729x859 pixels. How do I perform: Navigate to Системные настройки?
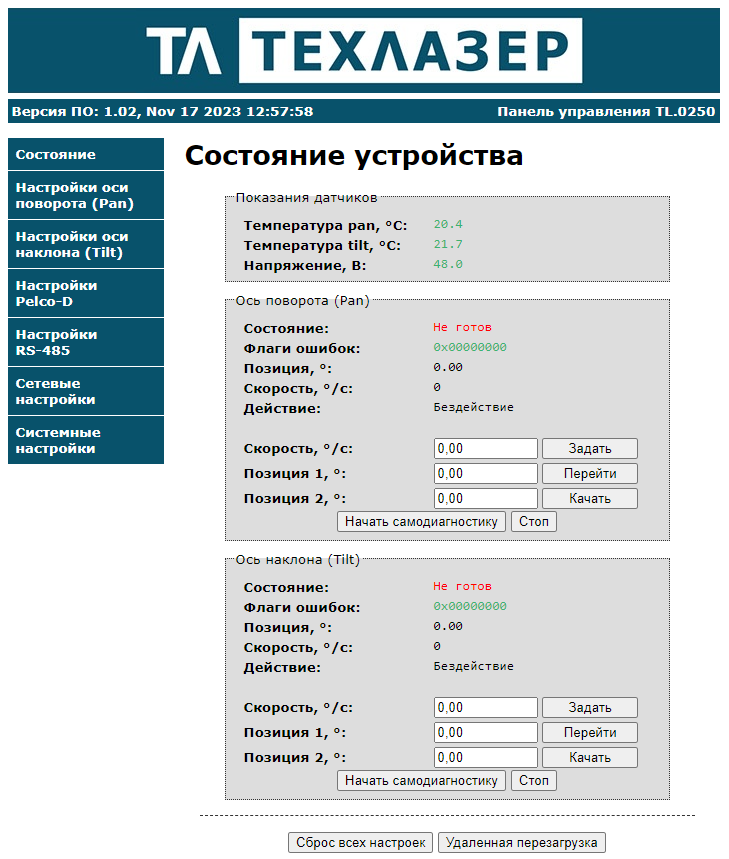pyautogui.click(x=85, y=440)
